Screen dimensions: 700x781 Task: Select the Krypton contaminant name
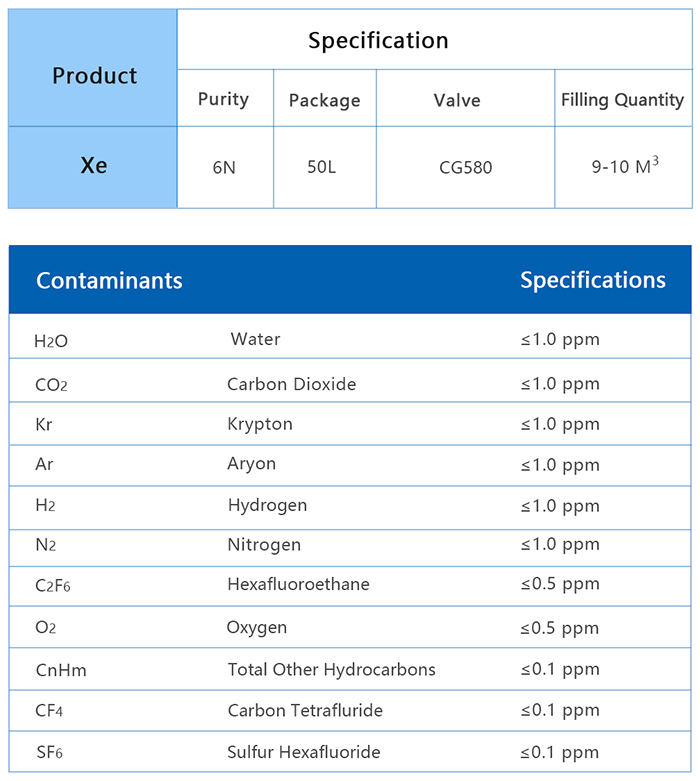tap(260, 424)
